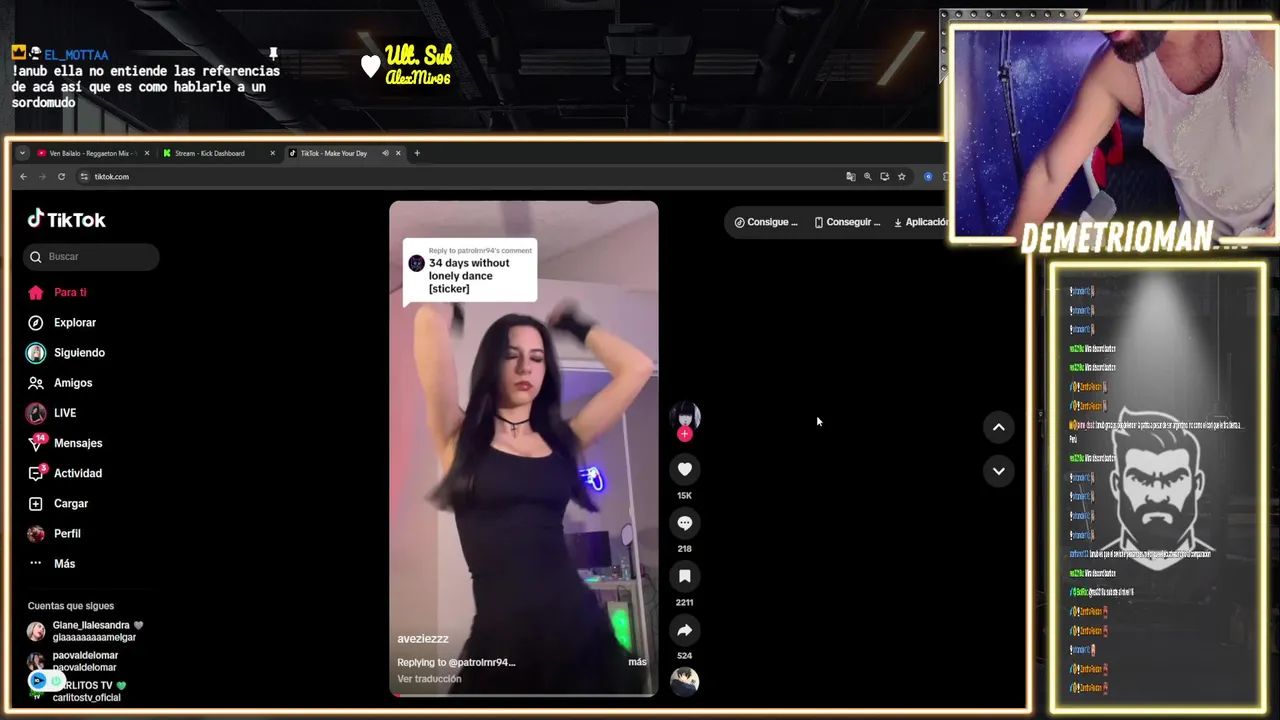Follow creator with red plus badge
Viewport: 1280px width, 720px height.
(x=685, y=434)
